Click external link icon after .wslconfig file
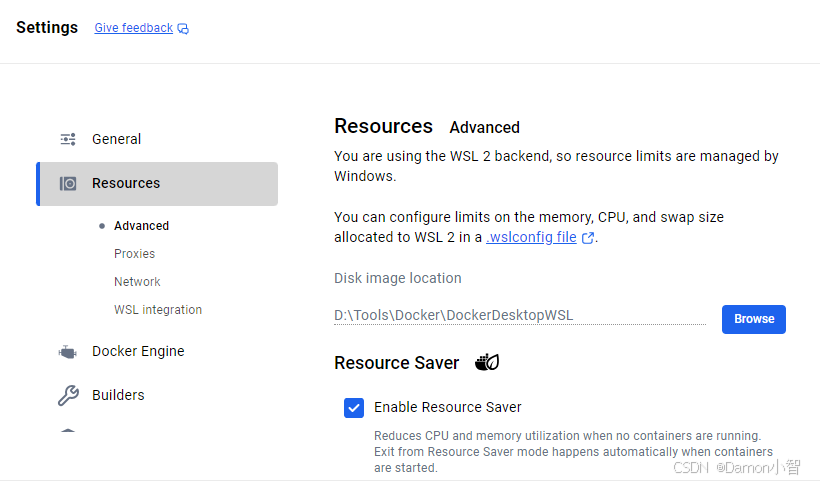Image resolution: width=820 pixels, height=483 pixels. tap(588, 238)
